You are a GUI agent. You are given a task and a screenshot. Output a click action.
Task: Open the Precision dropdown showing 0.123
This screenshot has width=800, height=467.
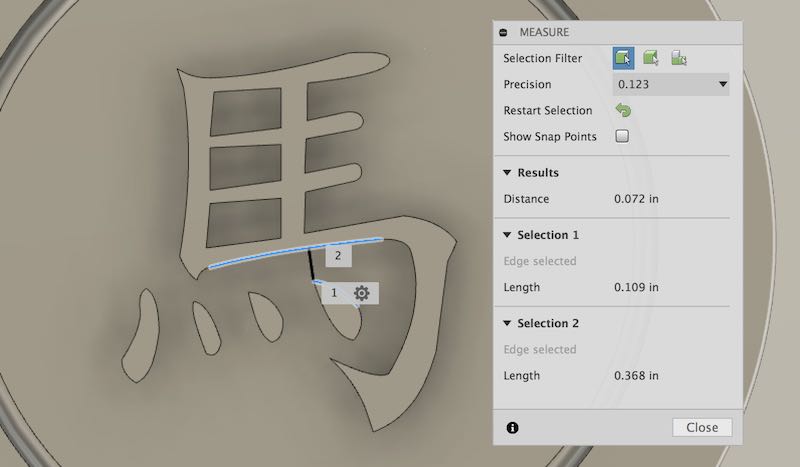(x=670, y=84)
